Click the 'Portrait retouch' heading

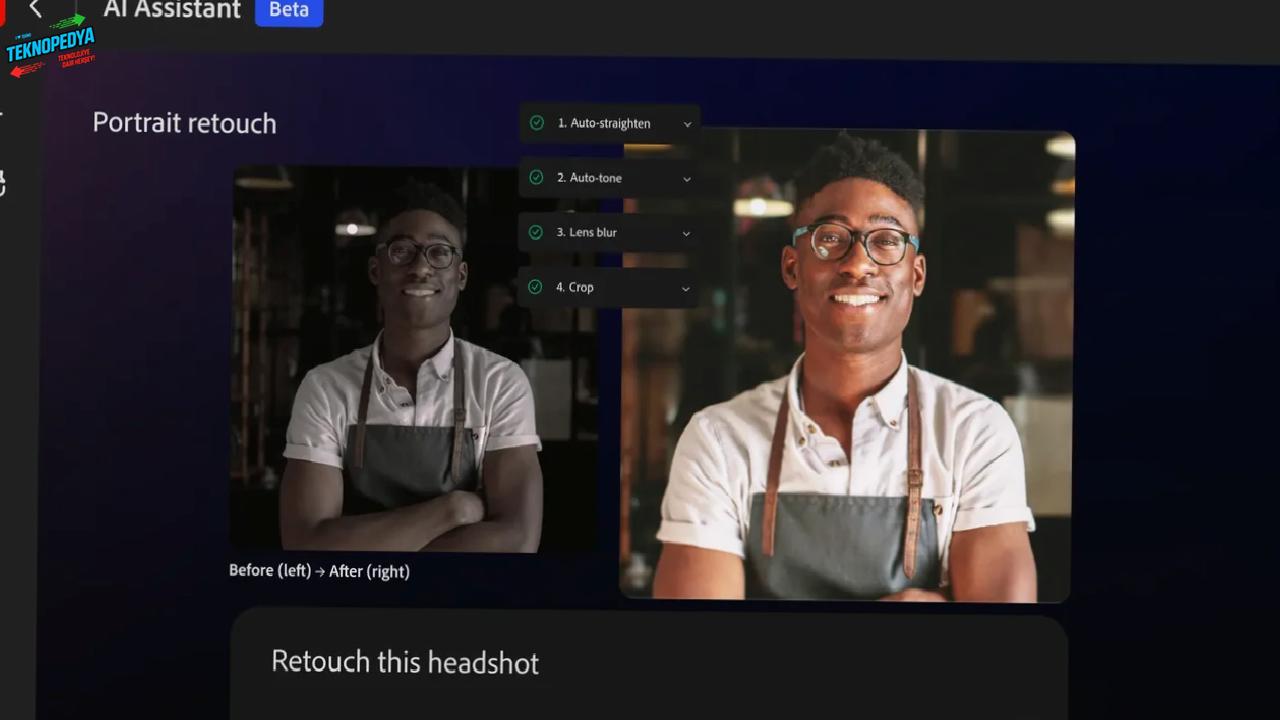tap(184, 123)
